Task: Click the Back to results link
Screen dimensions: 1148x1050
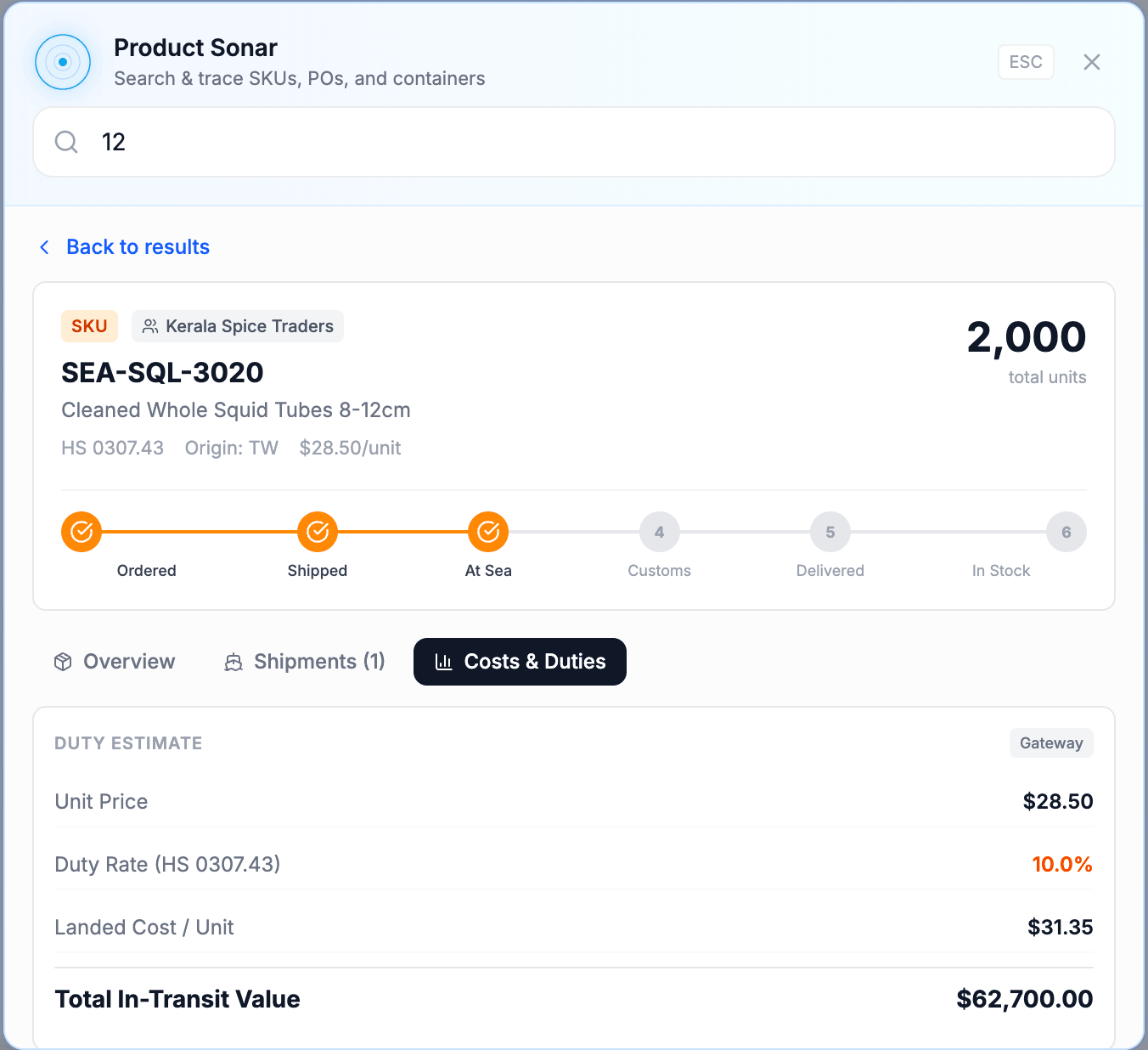Action: pos(137,246)
